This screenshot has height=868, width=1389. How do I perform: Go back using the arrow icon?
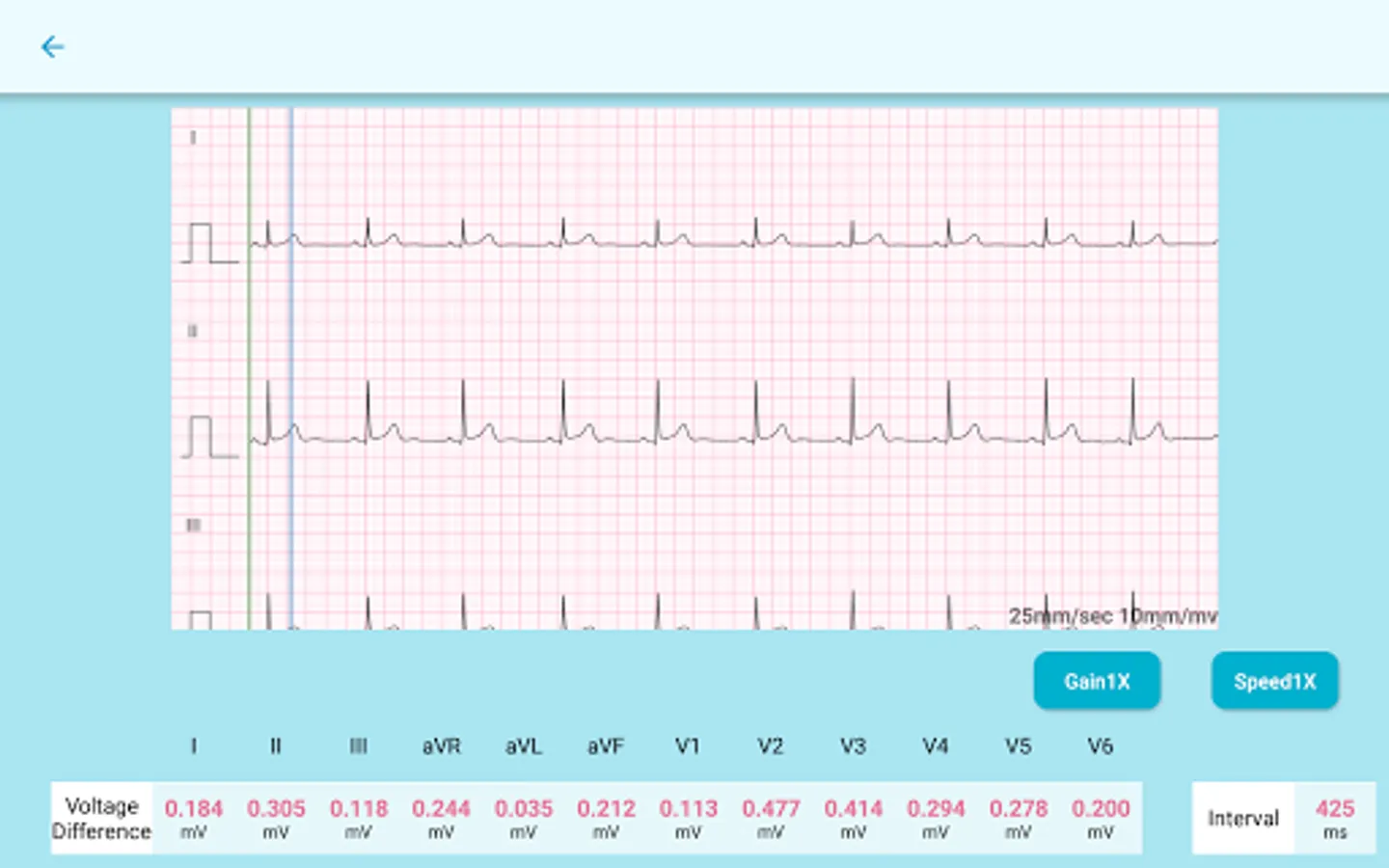[x=52, y=46]
